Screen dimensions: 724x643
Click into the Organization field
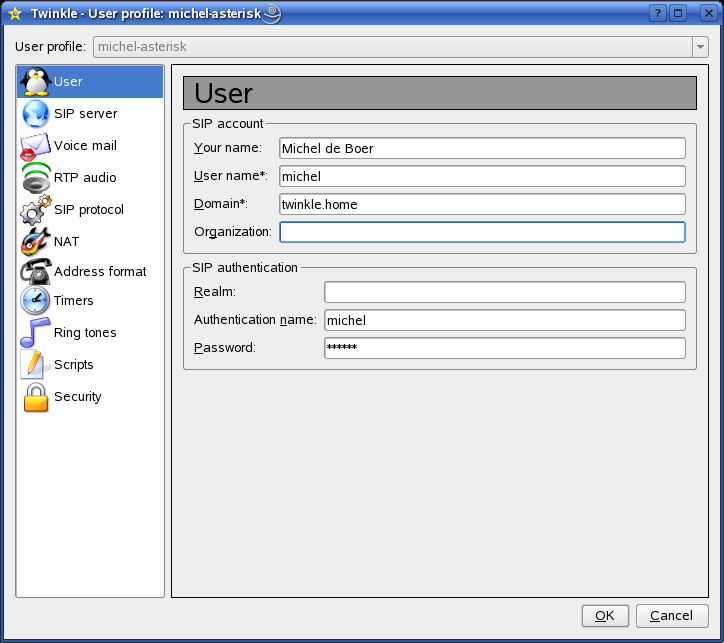click(x=482, y=232)
